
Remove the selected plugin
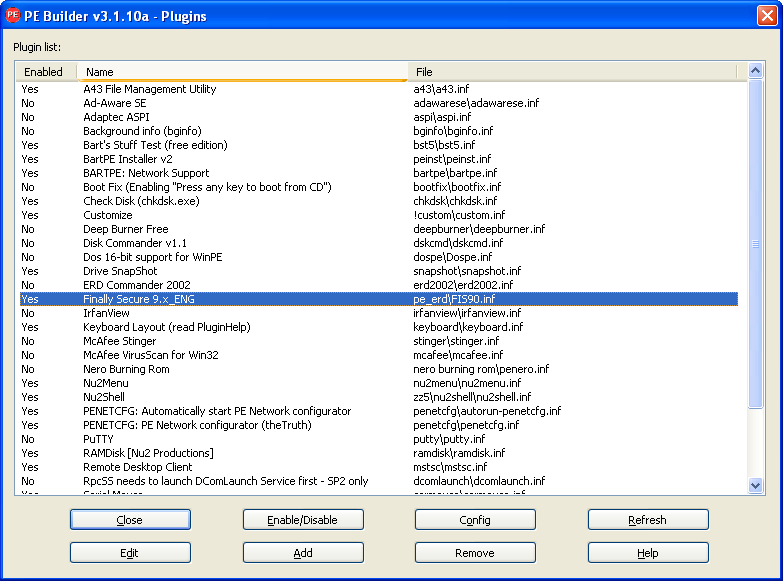(x=475, y=553)
